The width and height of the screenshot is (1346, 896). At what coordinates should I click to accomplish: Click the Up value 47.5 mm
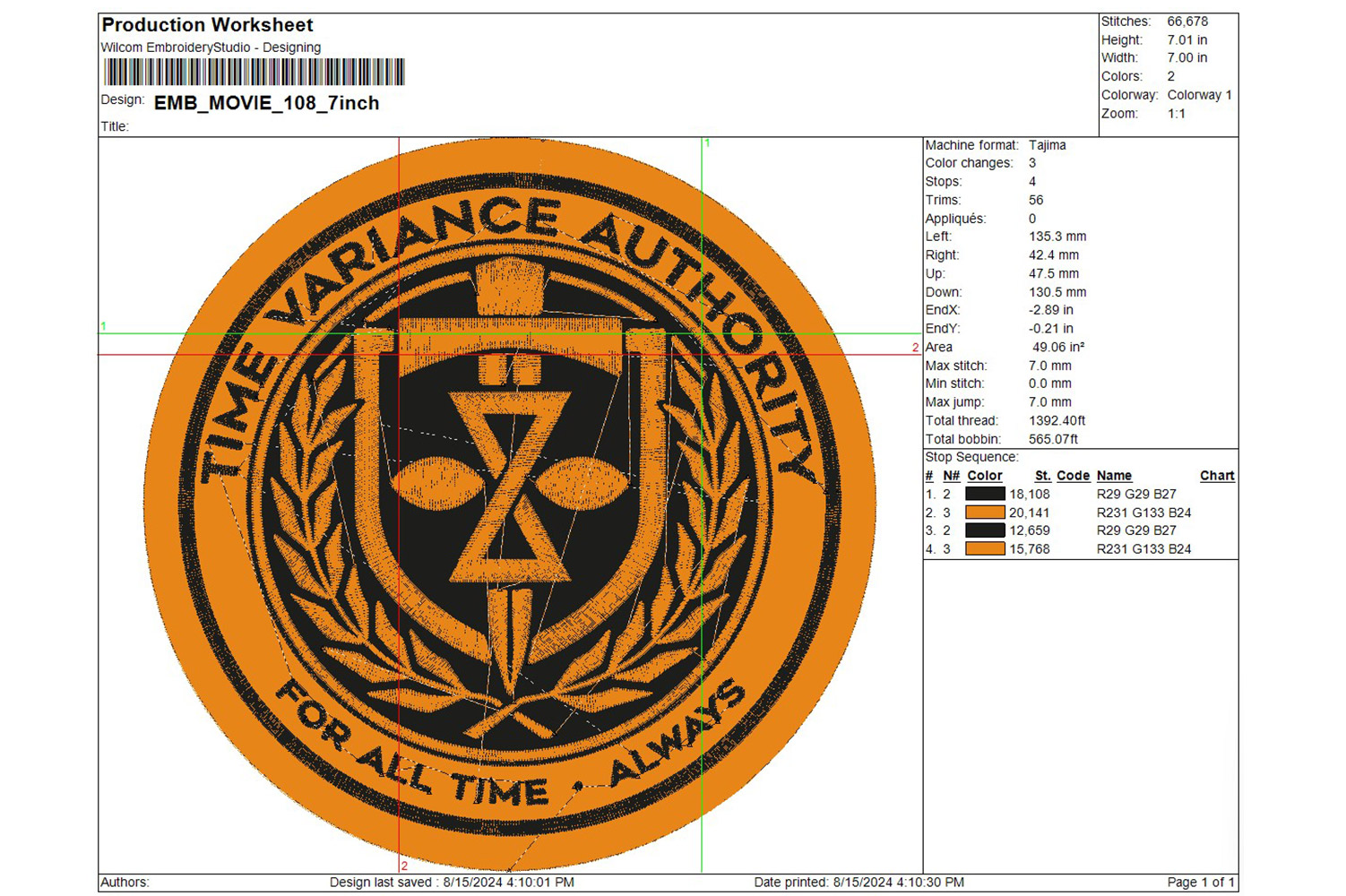(x=1054, y=274)
